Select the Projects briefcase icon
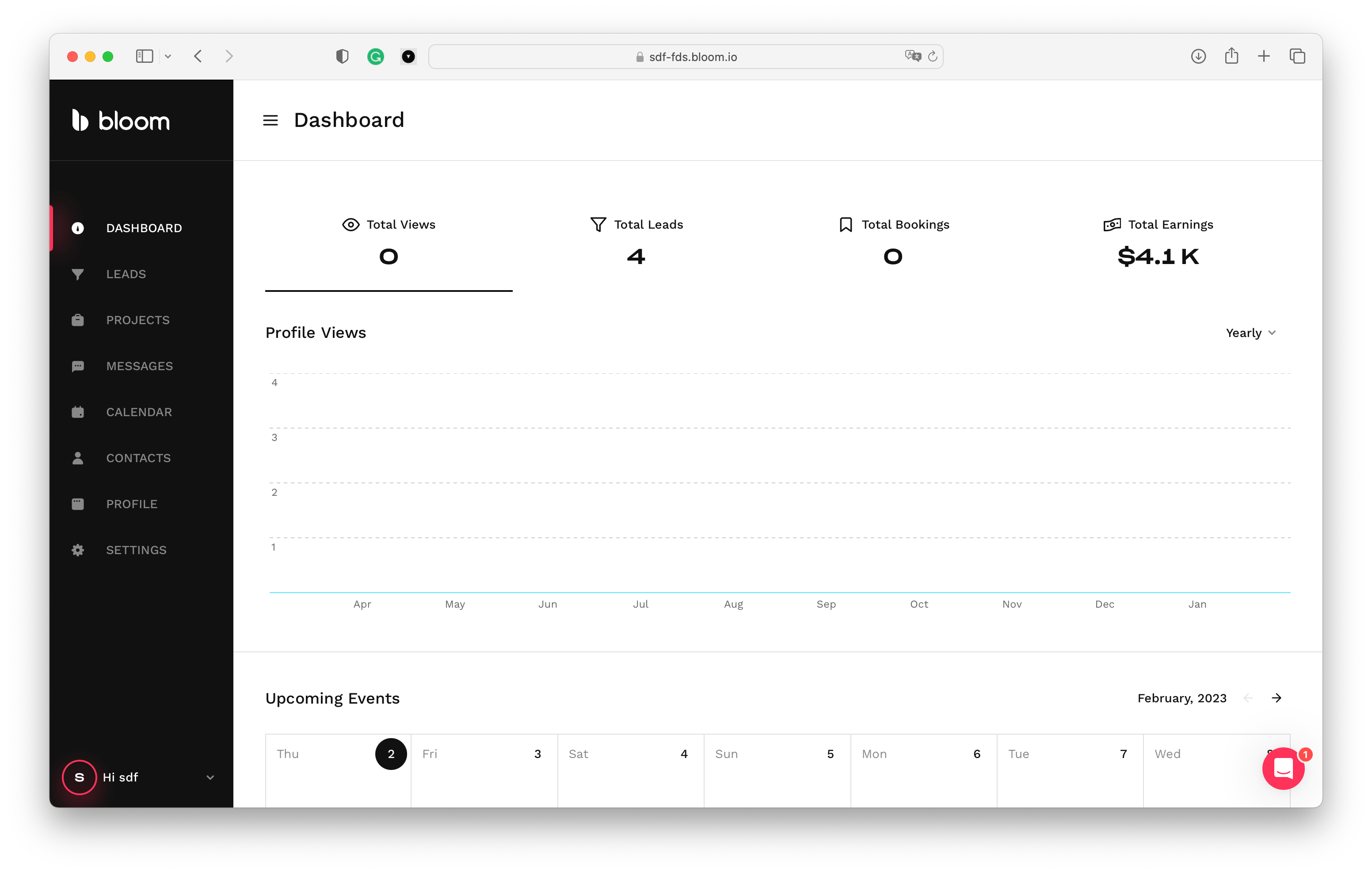The width and height of the screenshot is (1372, 873). click(x=77, y=320)
